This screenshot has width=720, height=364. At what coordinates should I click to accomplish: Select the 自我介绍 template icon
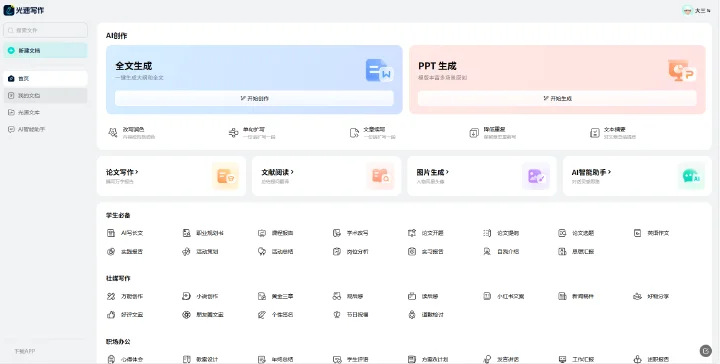click(x=487, y=252)
